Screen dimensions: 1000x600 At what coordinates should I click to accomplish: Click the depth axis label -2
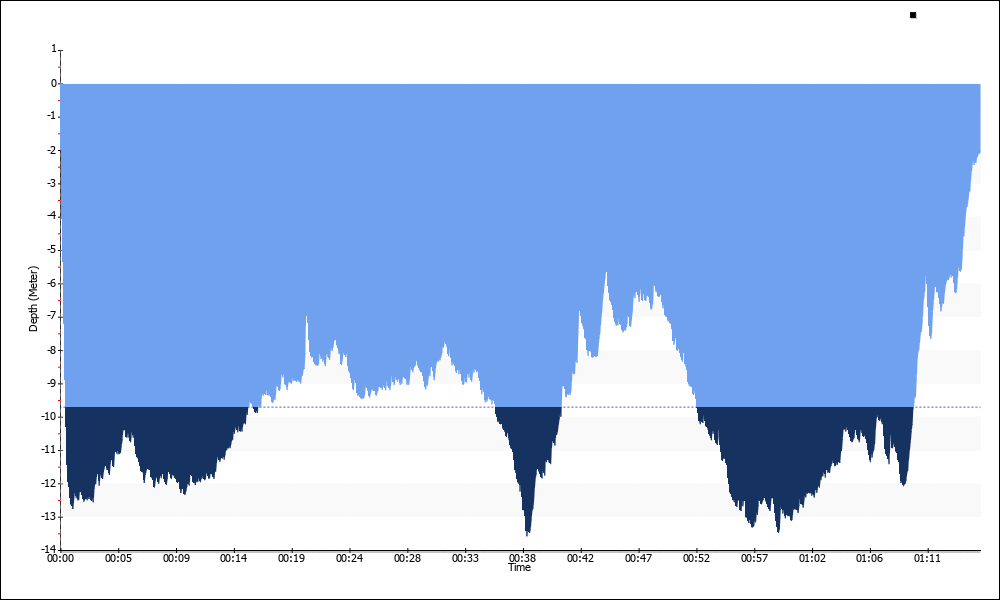tap(52, 150)
